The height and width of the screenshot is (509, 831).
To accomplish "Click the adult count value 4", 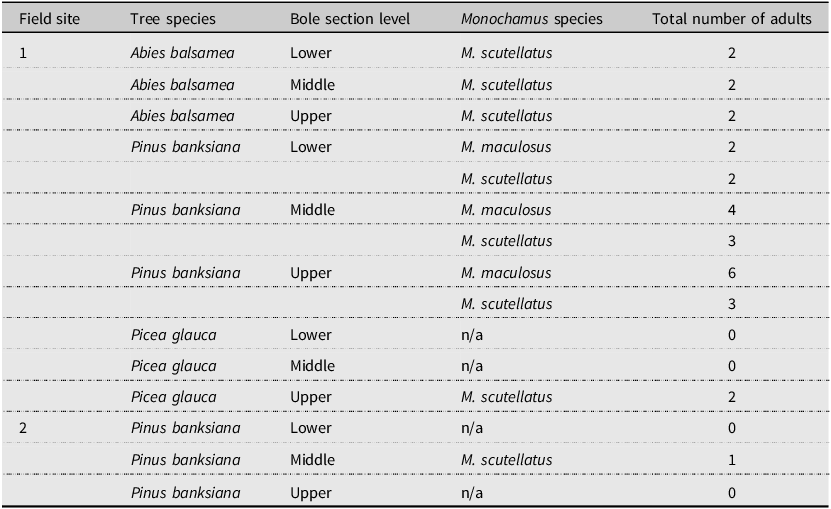I will pos(732,210).
